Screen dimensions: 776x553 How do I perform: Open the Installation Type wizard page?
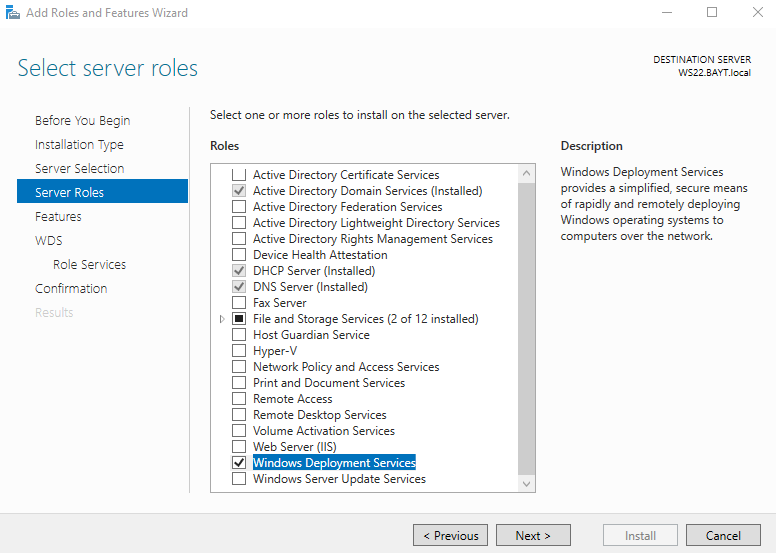pyautogui.click(x=79, y=145)
